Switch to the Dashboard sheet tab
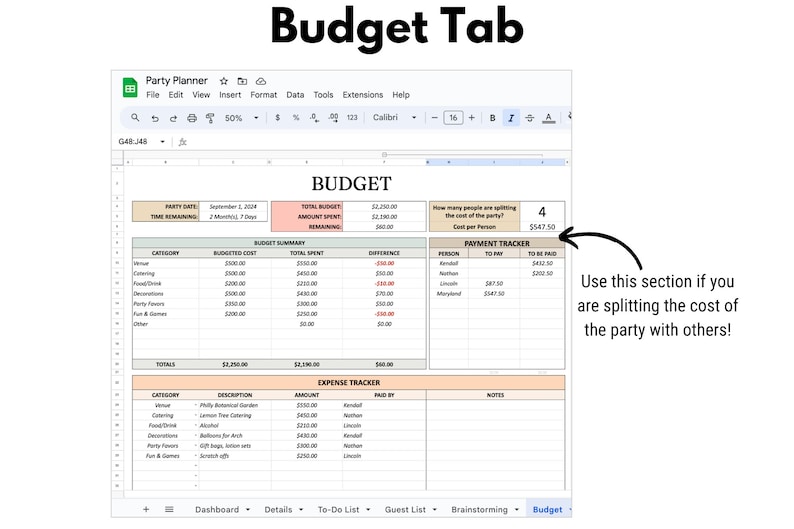This screenshot has height=529, width=794. click(217, 510)
